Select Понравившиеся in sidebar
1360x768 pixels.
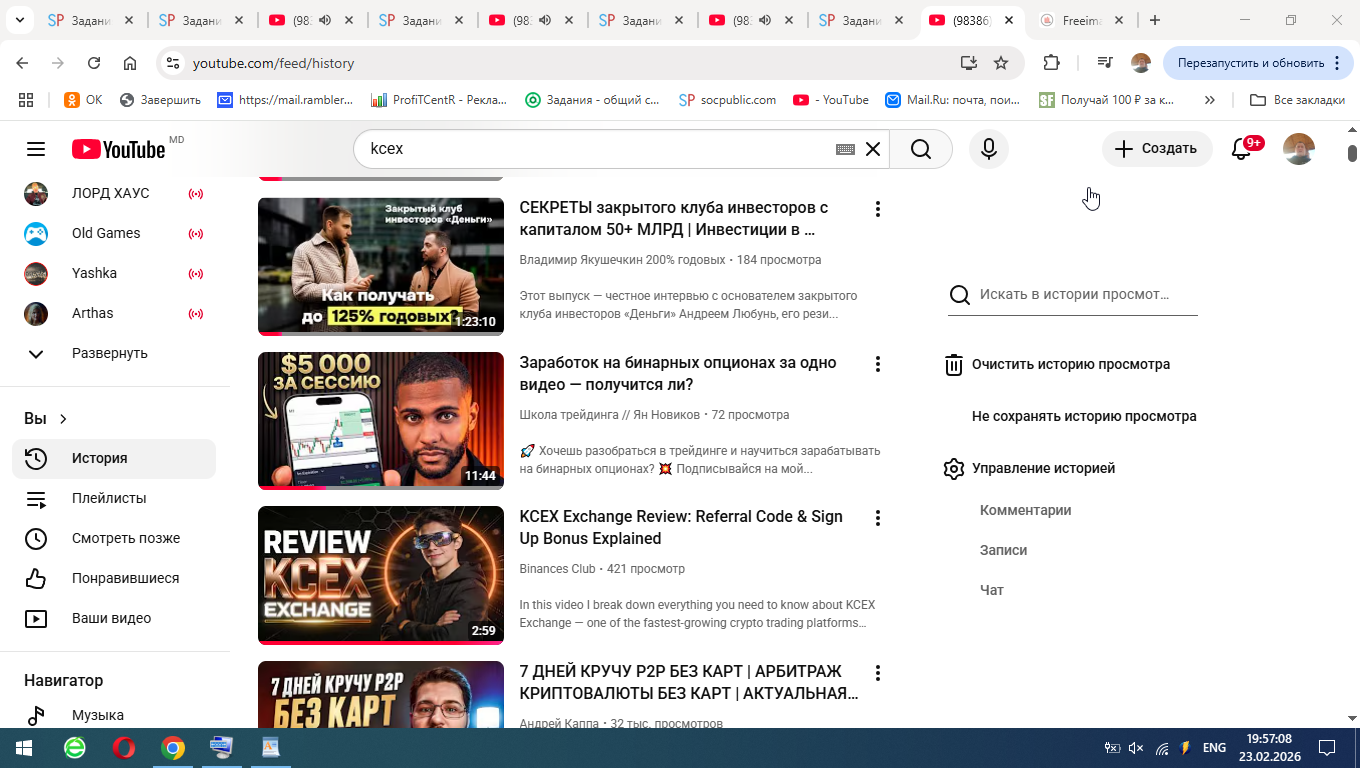pos(115,578)
